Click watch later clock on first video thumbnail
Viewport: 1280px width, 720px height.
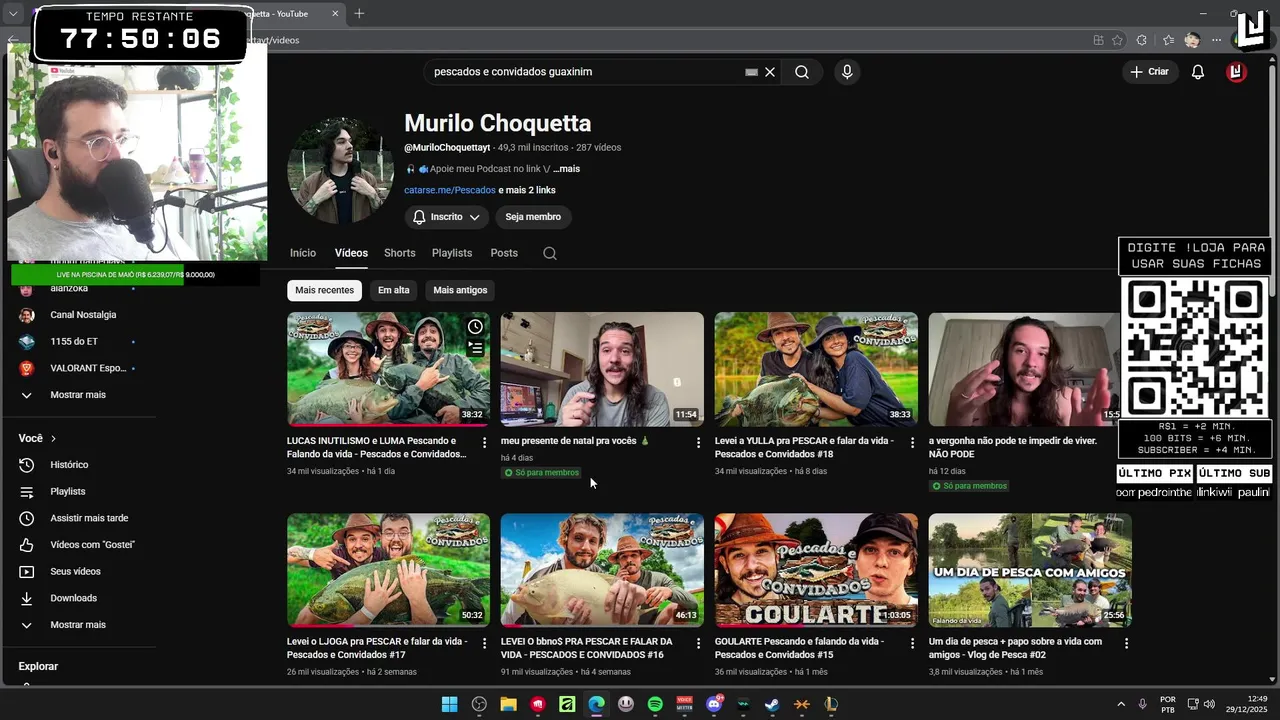point(475,327)
